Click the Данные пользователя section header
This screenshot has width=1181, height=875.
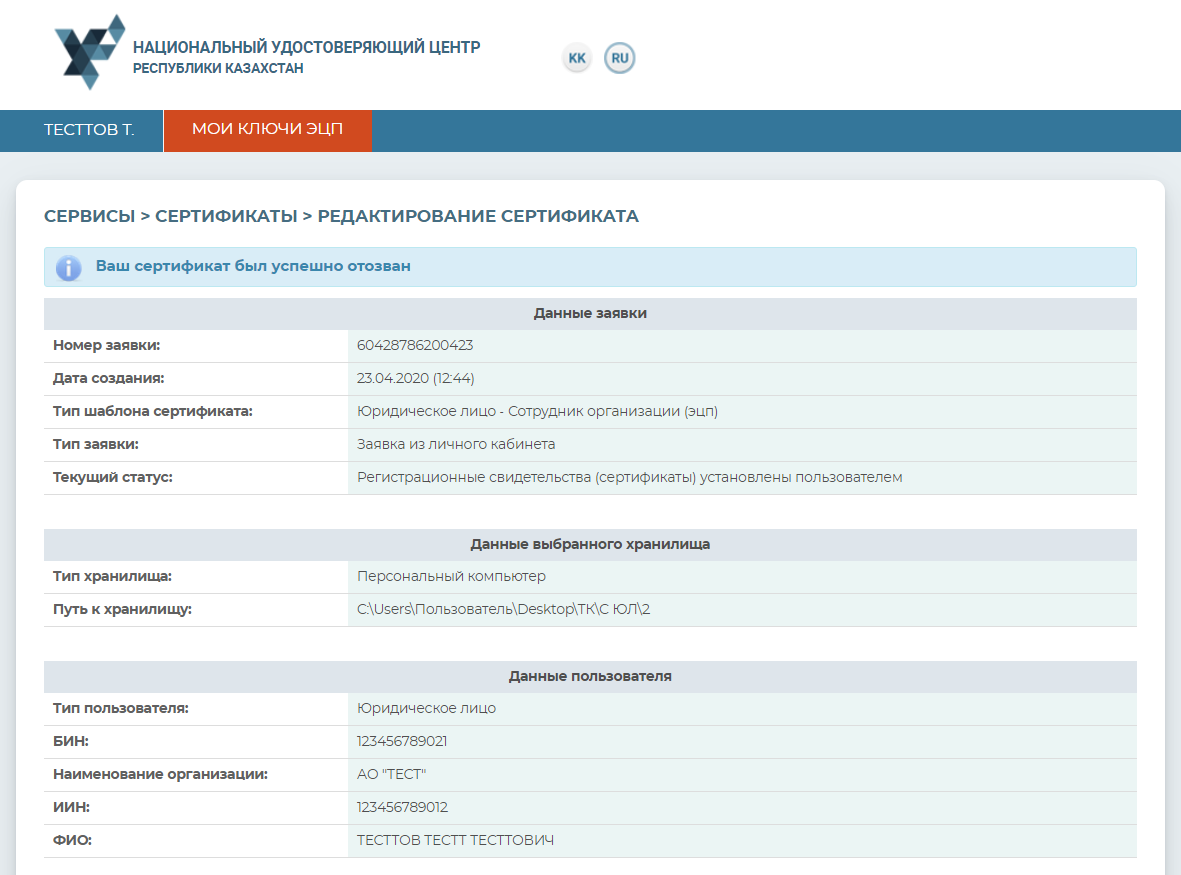point(590,677)
